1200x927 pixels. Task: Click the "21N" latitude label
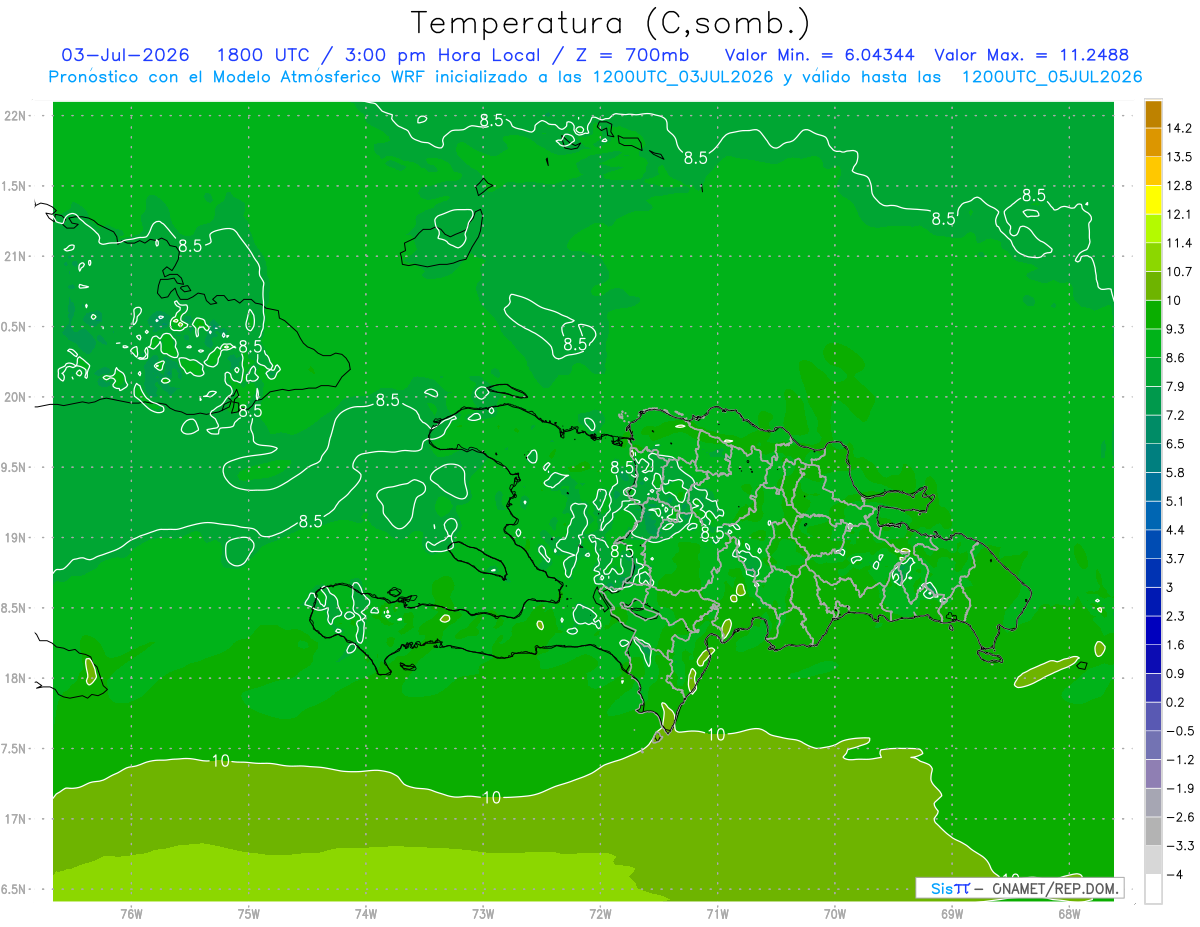15,256
